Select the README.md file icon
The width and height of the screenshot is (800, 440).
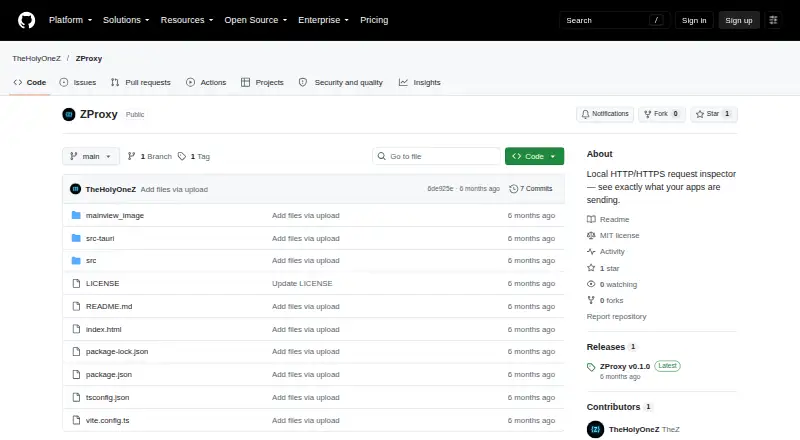pyautogui.click(x=76, y=306)
